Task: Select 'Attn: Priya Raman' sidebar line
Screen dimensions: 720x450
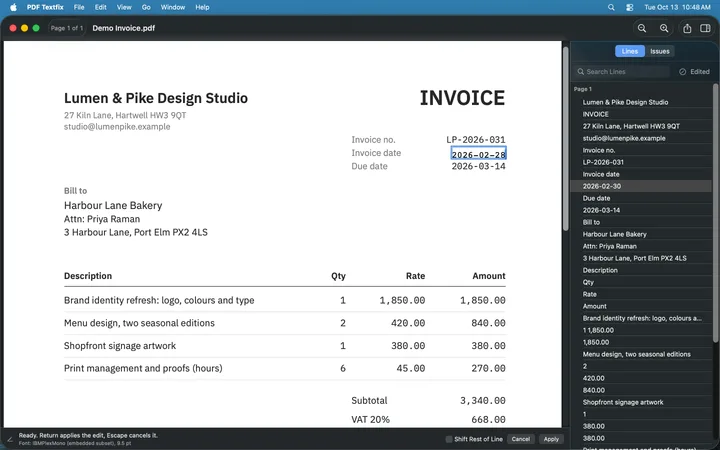Action: [641, 246]
